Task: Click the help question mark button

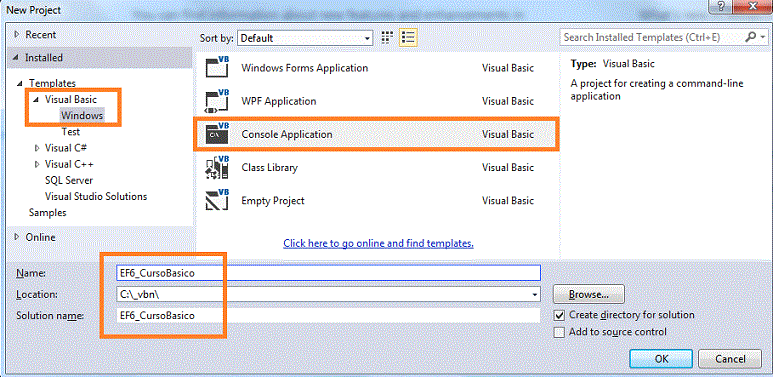Action: (x=722, y=6)
